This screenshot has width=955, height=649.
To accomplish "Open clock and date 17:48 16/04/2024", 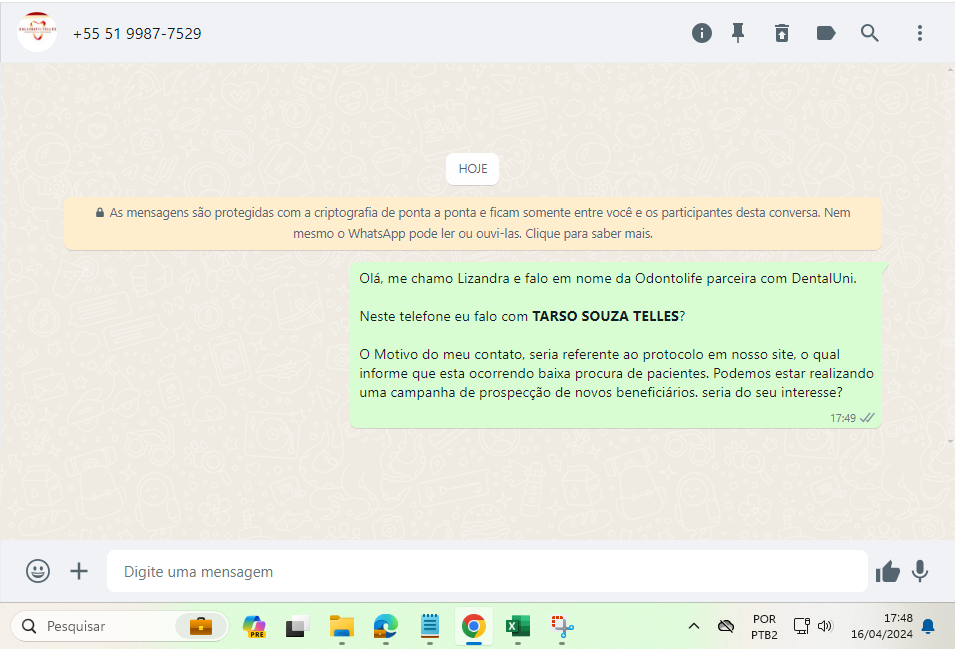I will [881, 626].
